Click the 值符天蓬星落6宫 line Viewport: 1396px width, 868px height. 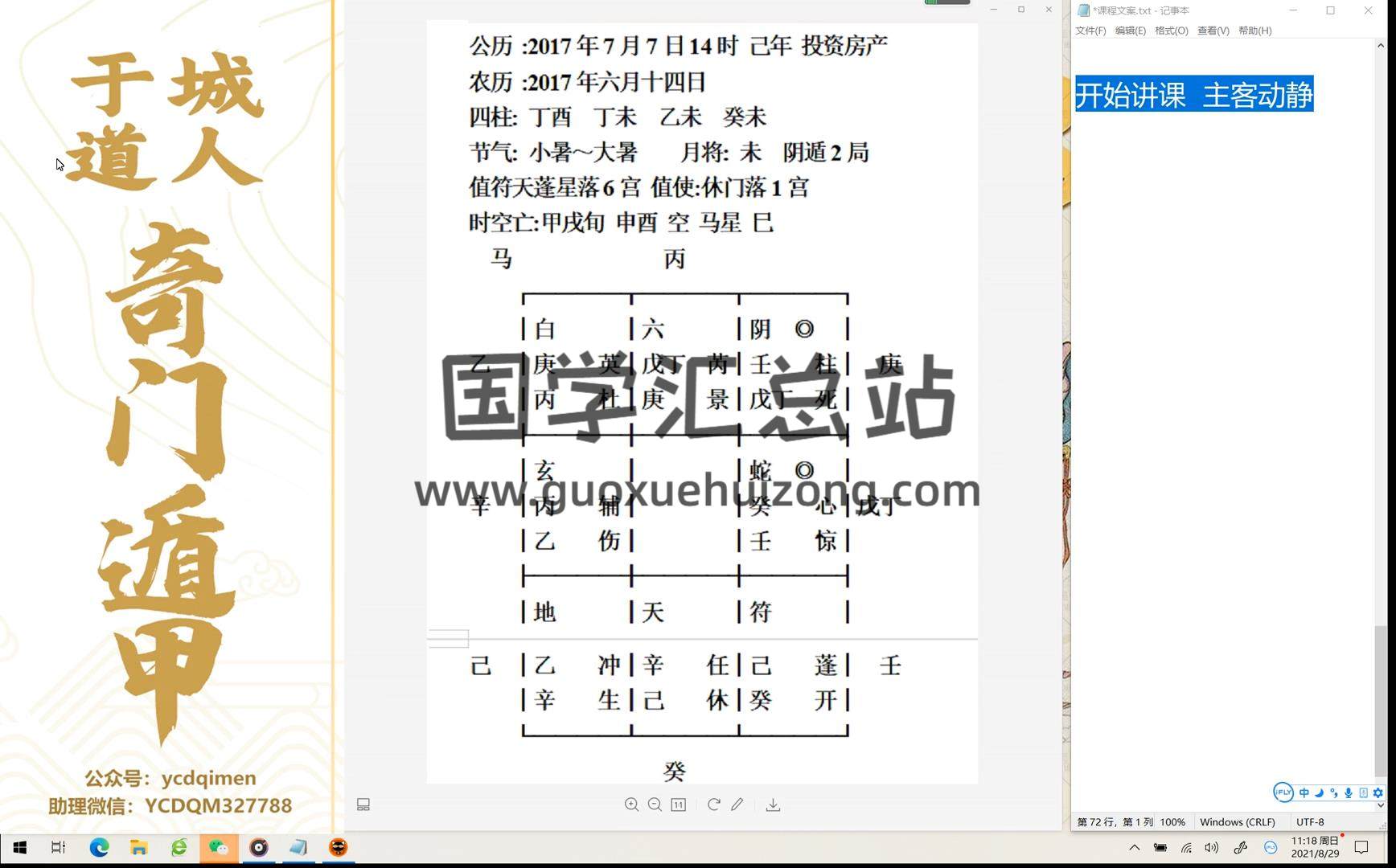pos(638,187)
